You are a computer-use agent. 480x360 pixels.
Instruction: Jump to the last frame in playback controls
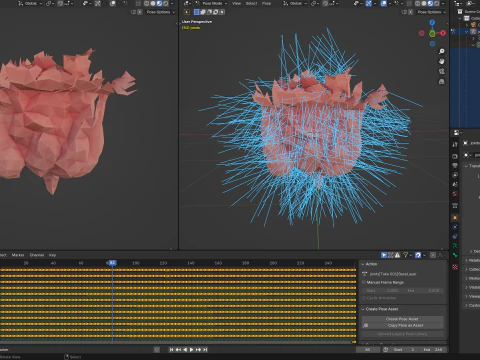point(205,350)
